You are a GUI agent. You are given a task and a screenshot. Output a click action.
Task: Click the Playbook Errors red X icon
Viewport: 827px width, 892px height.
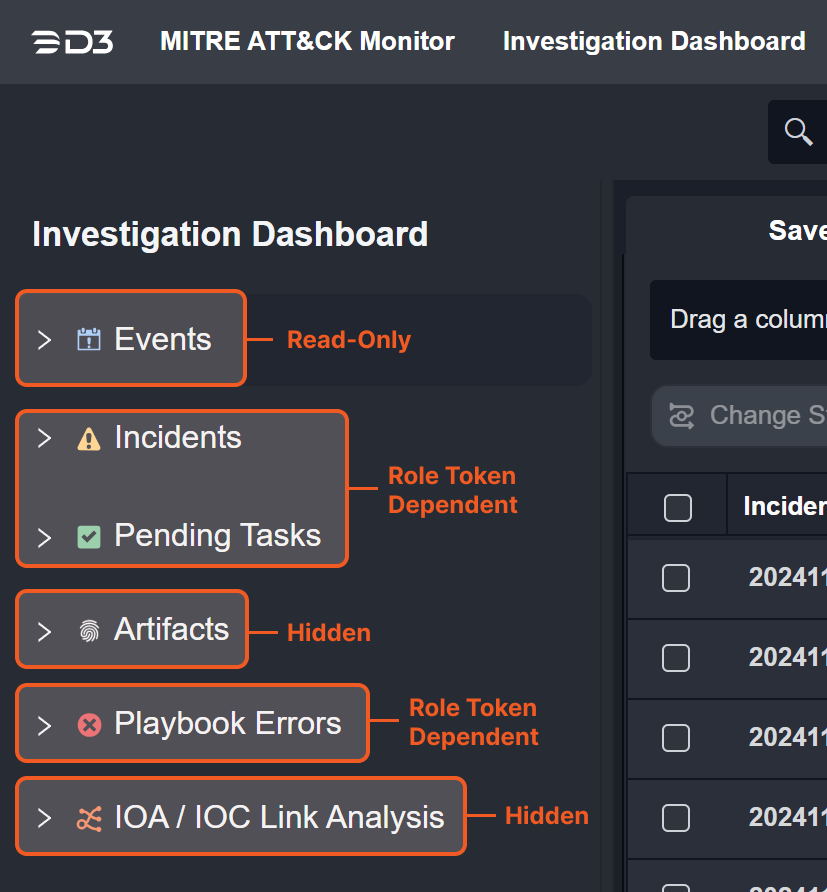coord(89,725)
